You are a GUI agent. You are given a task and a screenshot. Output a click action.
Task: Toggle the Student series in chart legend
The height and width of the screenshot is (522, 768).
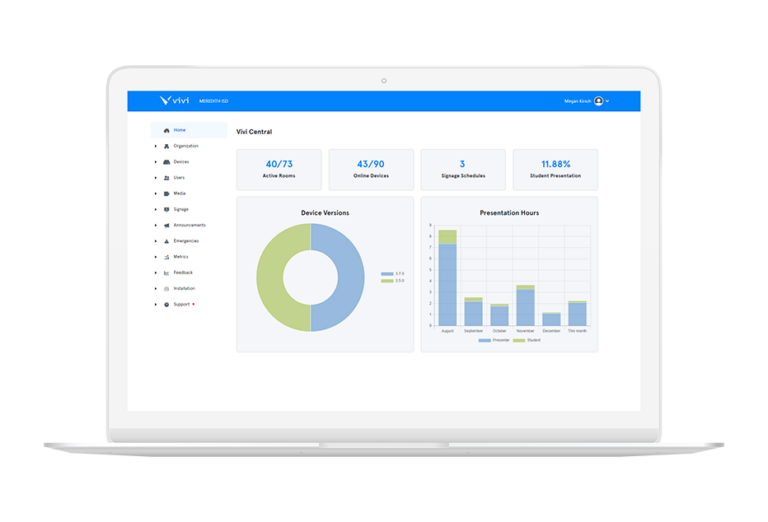pyautogui.click(x=527, y=340)
